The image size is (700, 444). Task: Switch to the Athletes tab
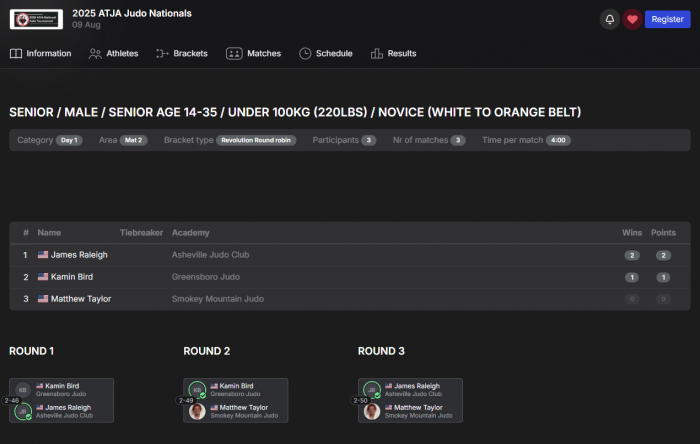[x=113, y=53]
